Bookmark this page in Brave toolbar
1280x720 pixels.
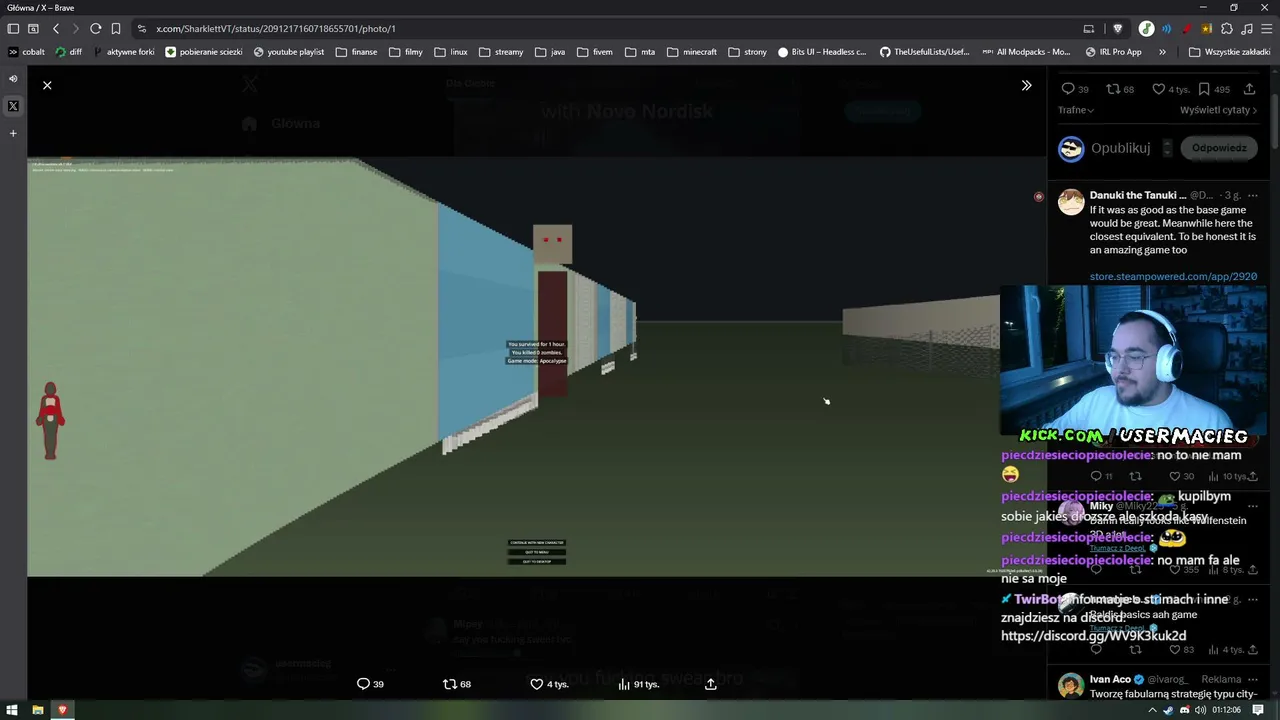(116, 29)
